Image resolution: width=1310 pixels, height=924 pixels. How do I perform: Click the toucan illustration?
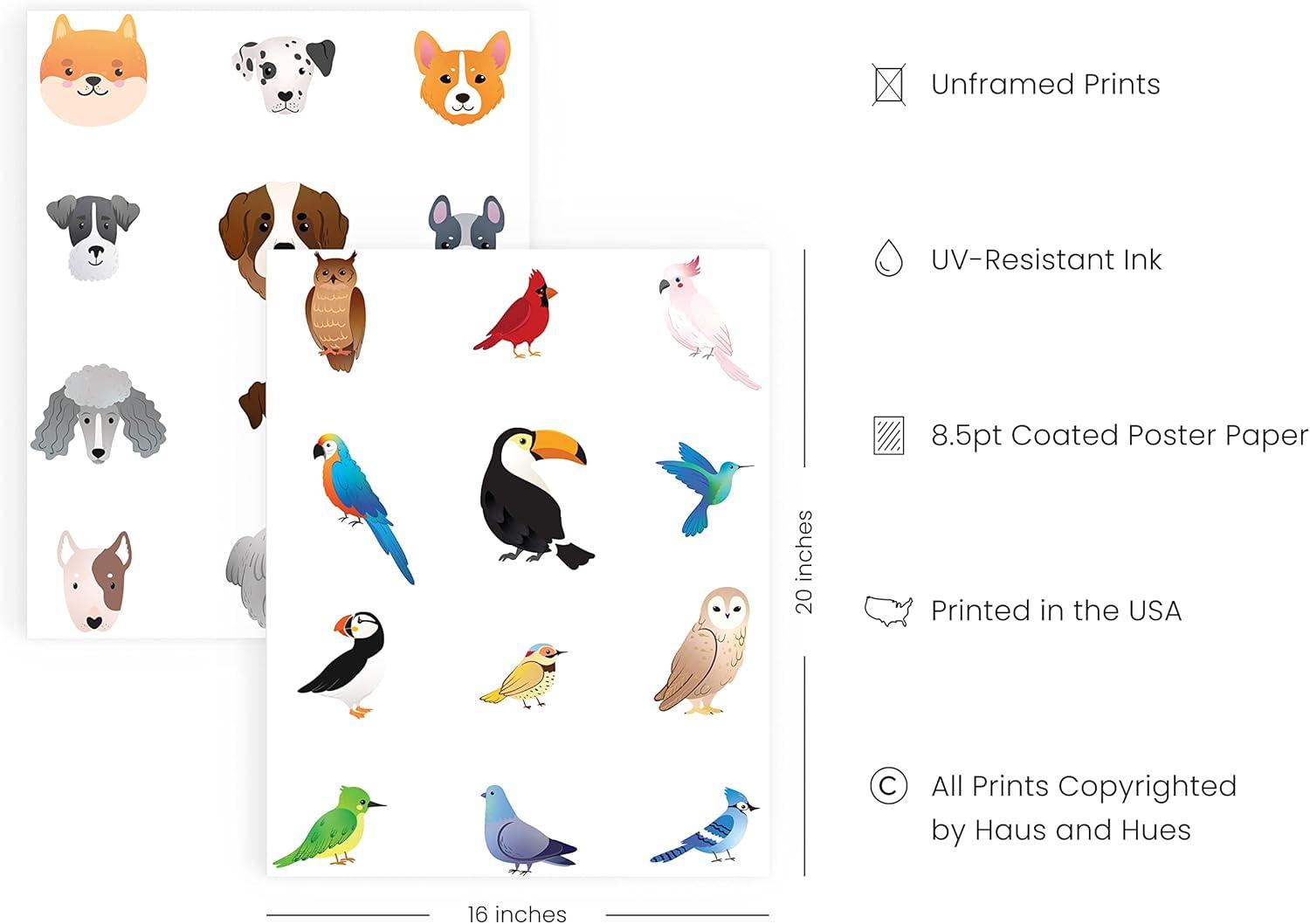click(x=534, y=498)
